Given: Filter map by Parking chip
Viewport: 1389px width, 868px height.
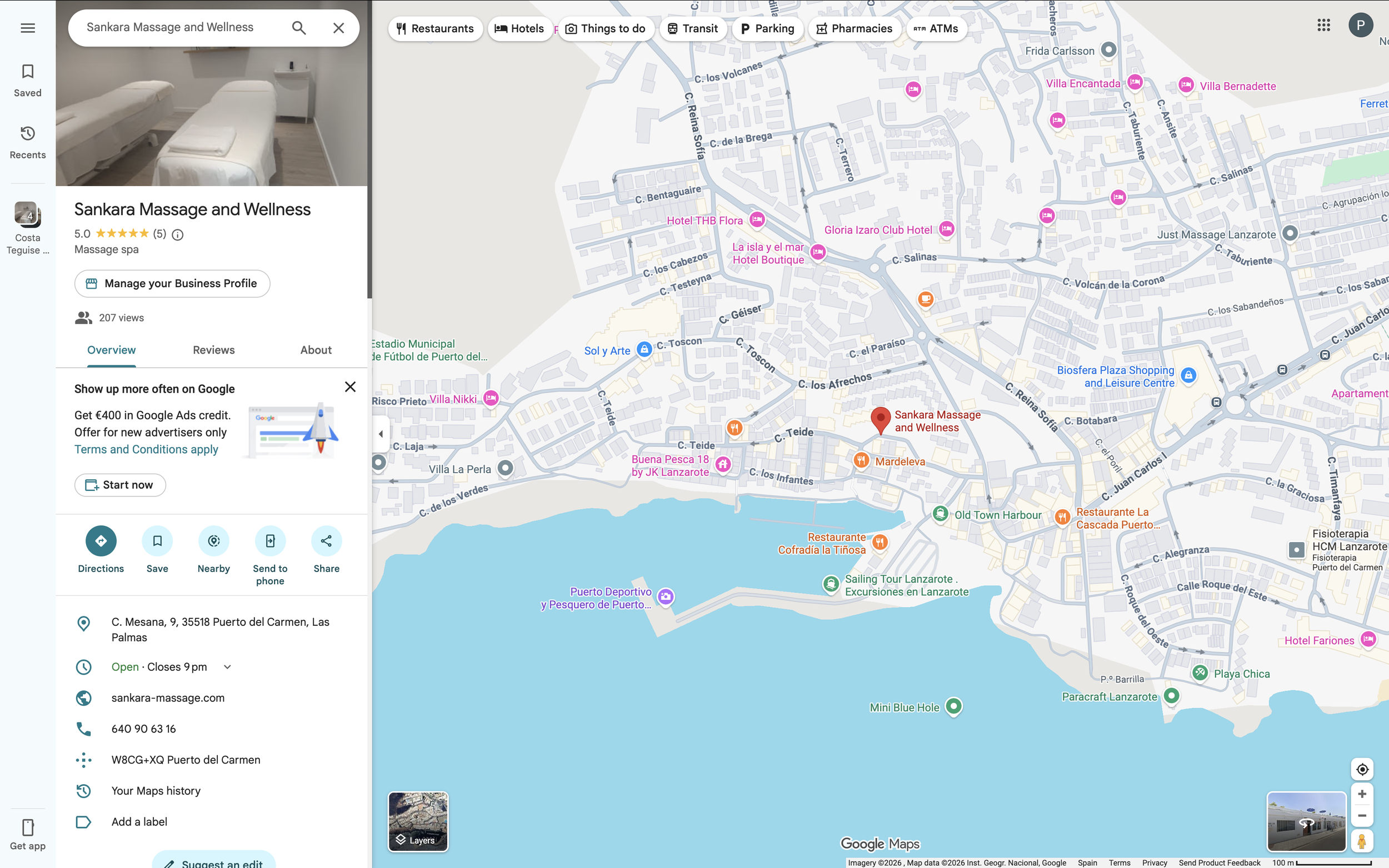Looking at the screenshot, I should [x=767, y=29].
